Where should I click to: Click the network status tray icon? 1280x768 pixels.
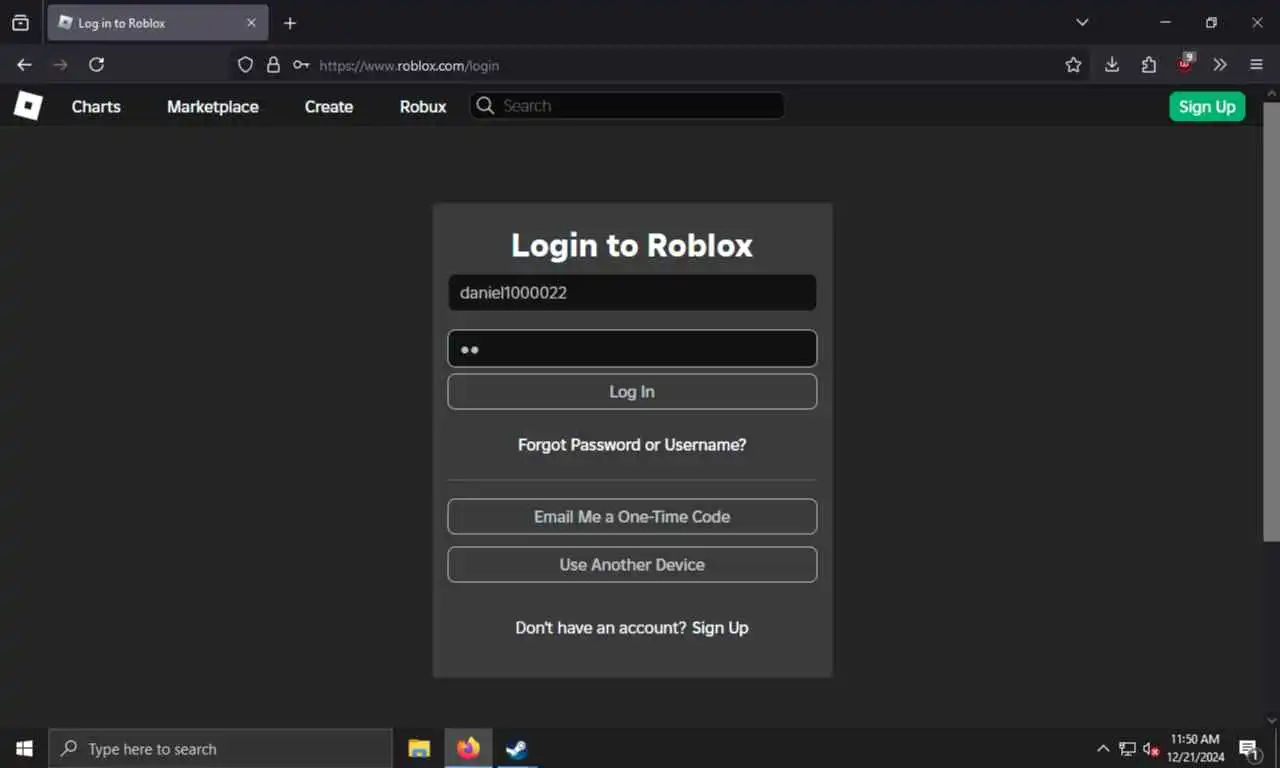pos(1127,748)
